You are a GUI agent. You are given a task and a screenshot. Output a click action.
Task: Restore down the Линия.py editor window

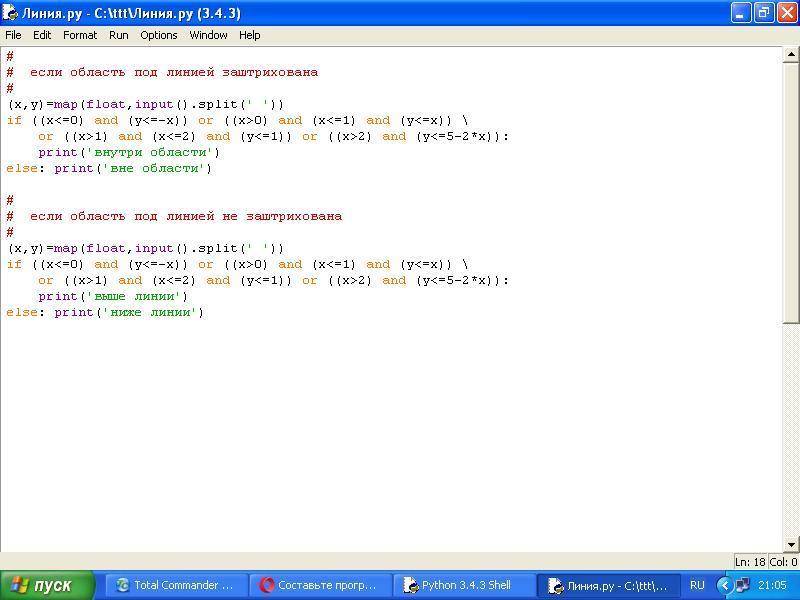764,13
